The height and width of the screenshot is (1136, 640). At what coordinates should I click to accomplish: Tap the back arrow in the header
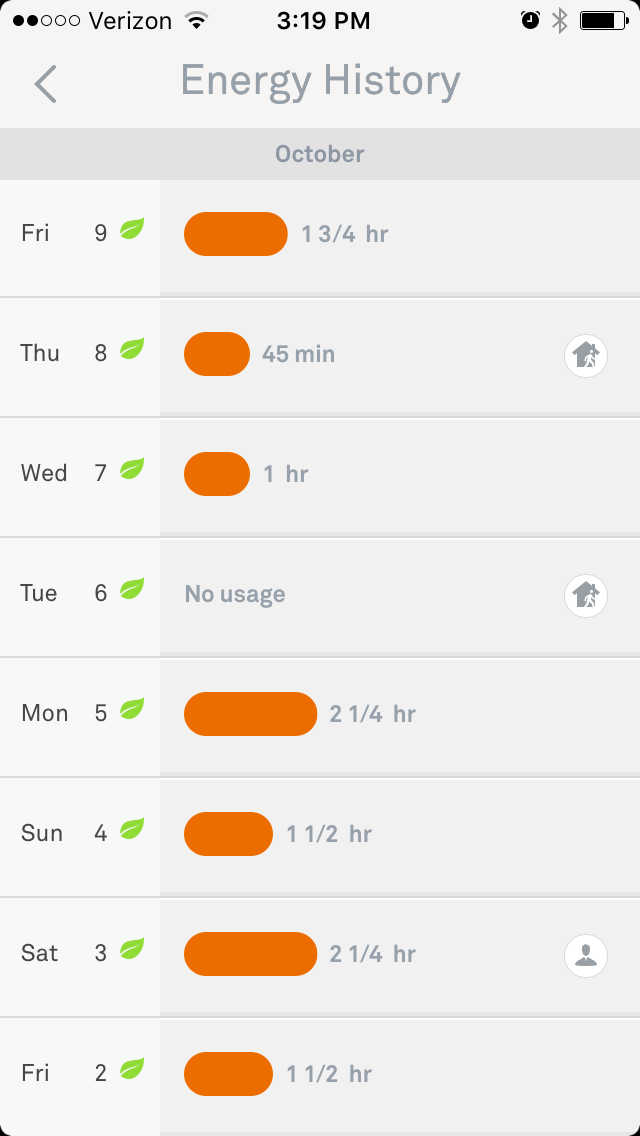coord(45,84)
